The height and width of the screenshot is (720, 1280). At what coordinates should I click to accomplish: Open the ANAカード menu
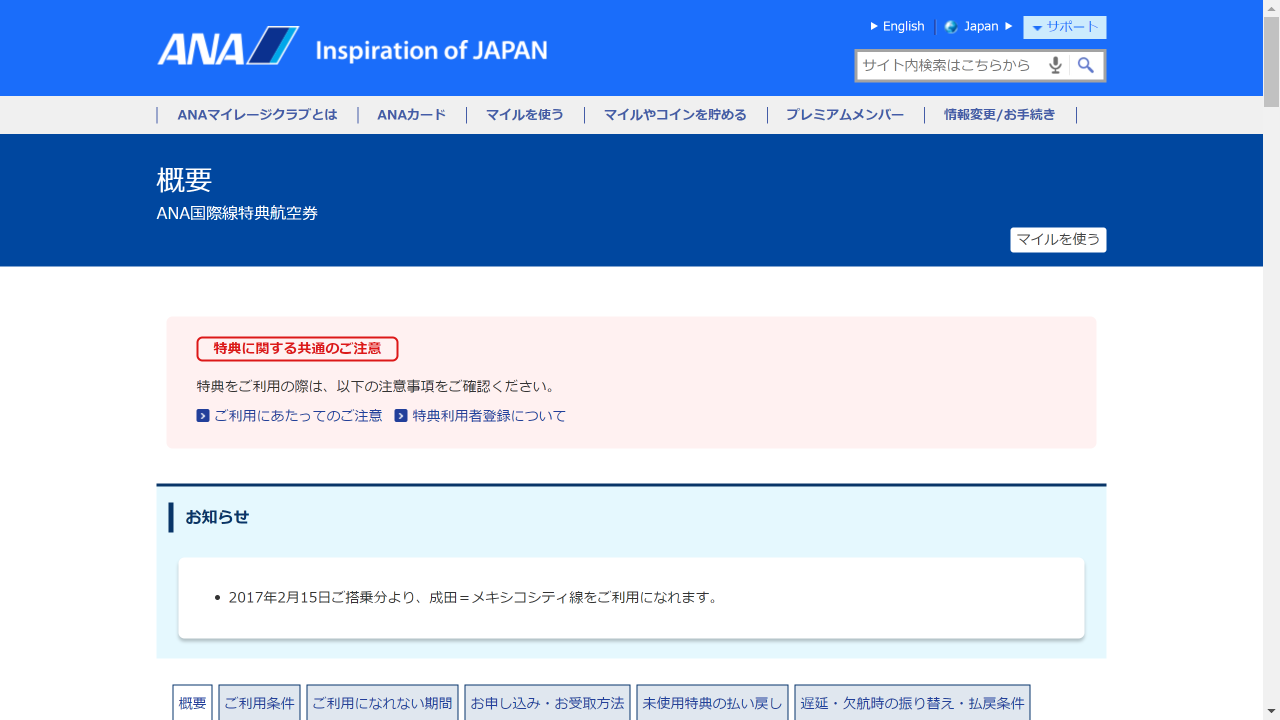(x=411, y=114)
